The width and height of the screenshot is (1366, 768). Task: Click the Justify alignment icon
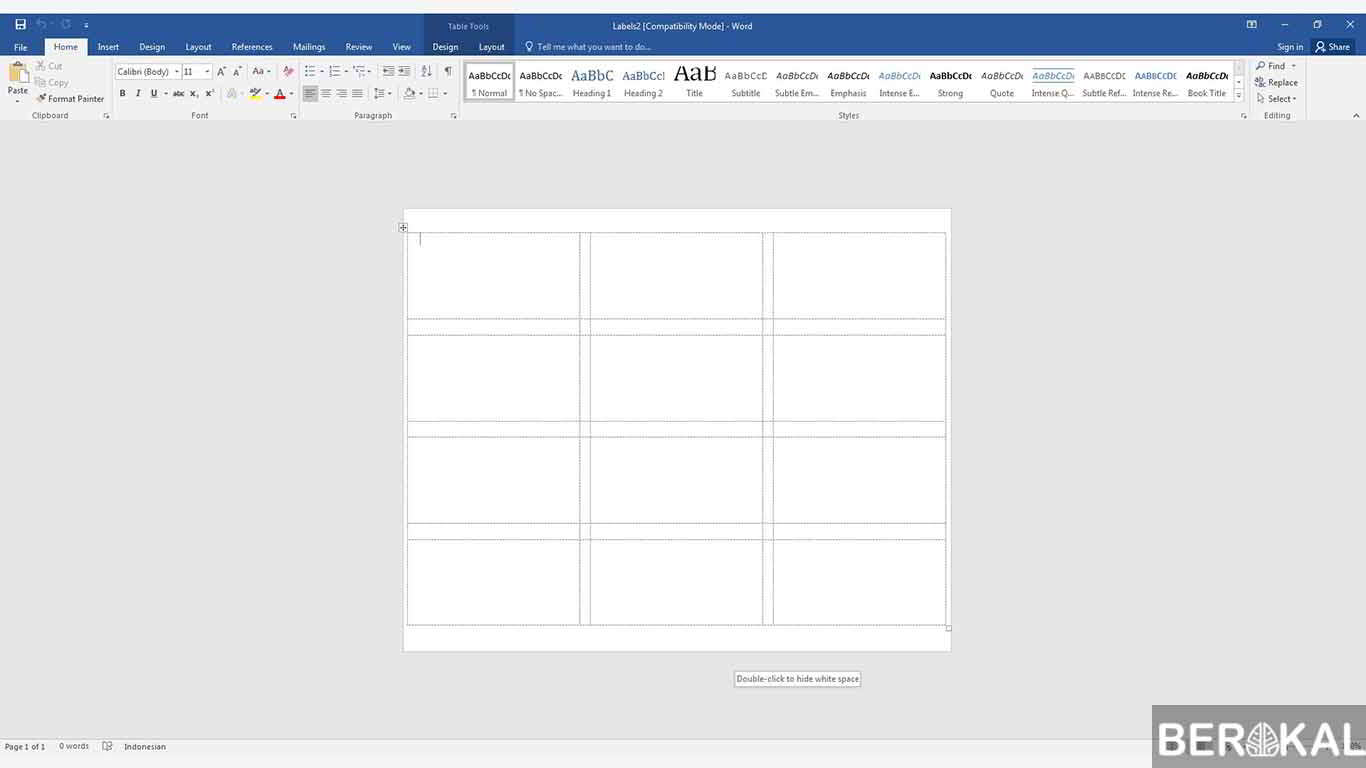coord(357,94)
